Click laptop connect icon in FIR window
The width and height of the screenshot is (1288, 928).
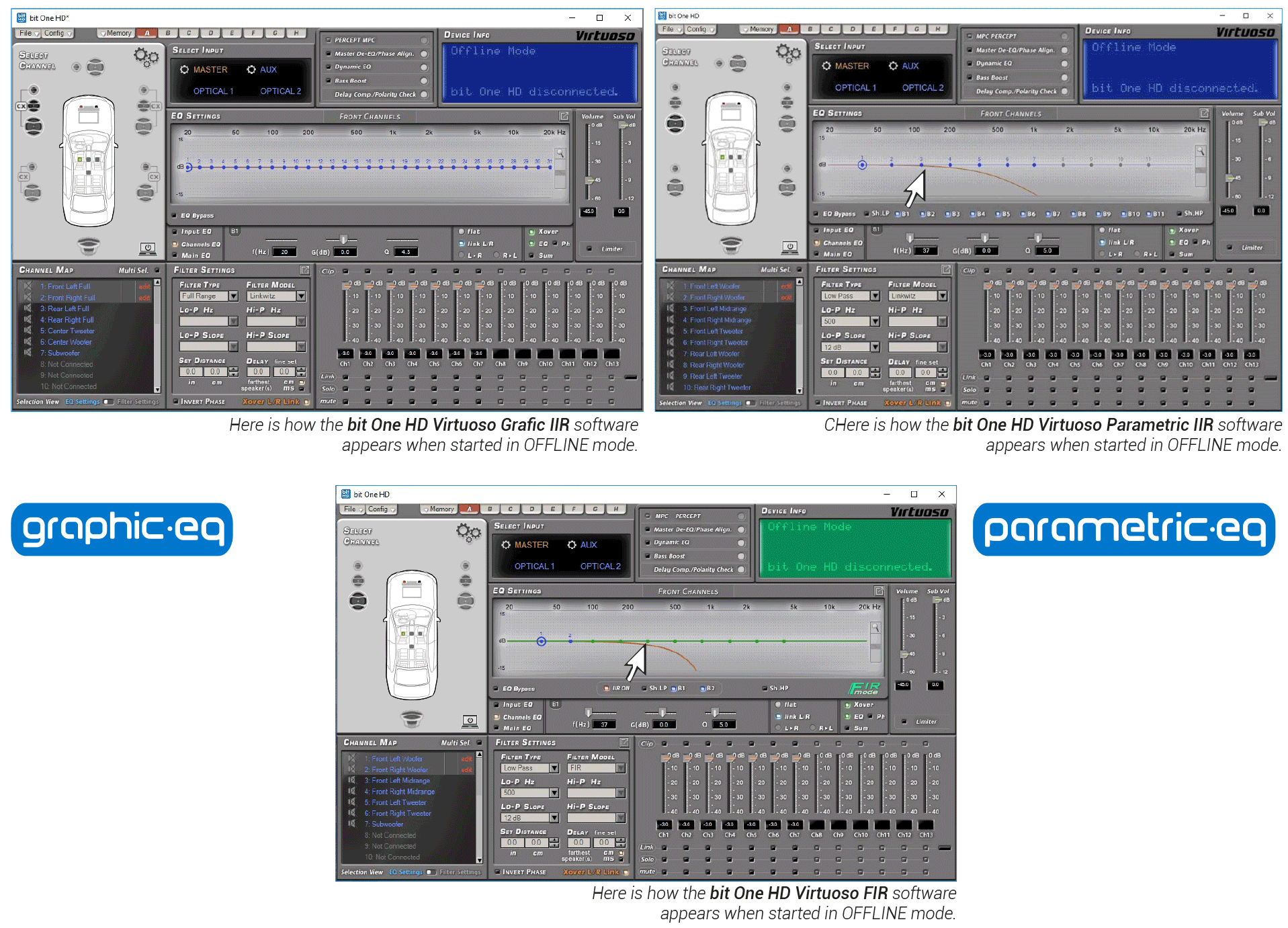[470, 721]
